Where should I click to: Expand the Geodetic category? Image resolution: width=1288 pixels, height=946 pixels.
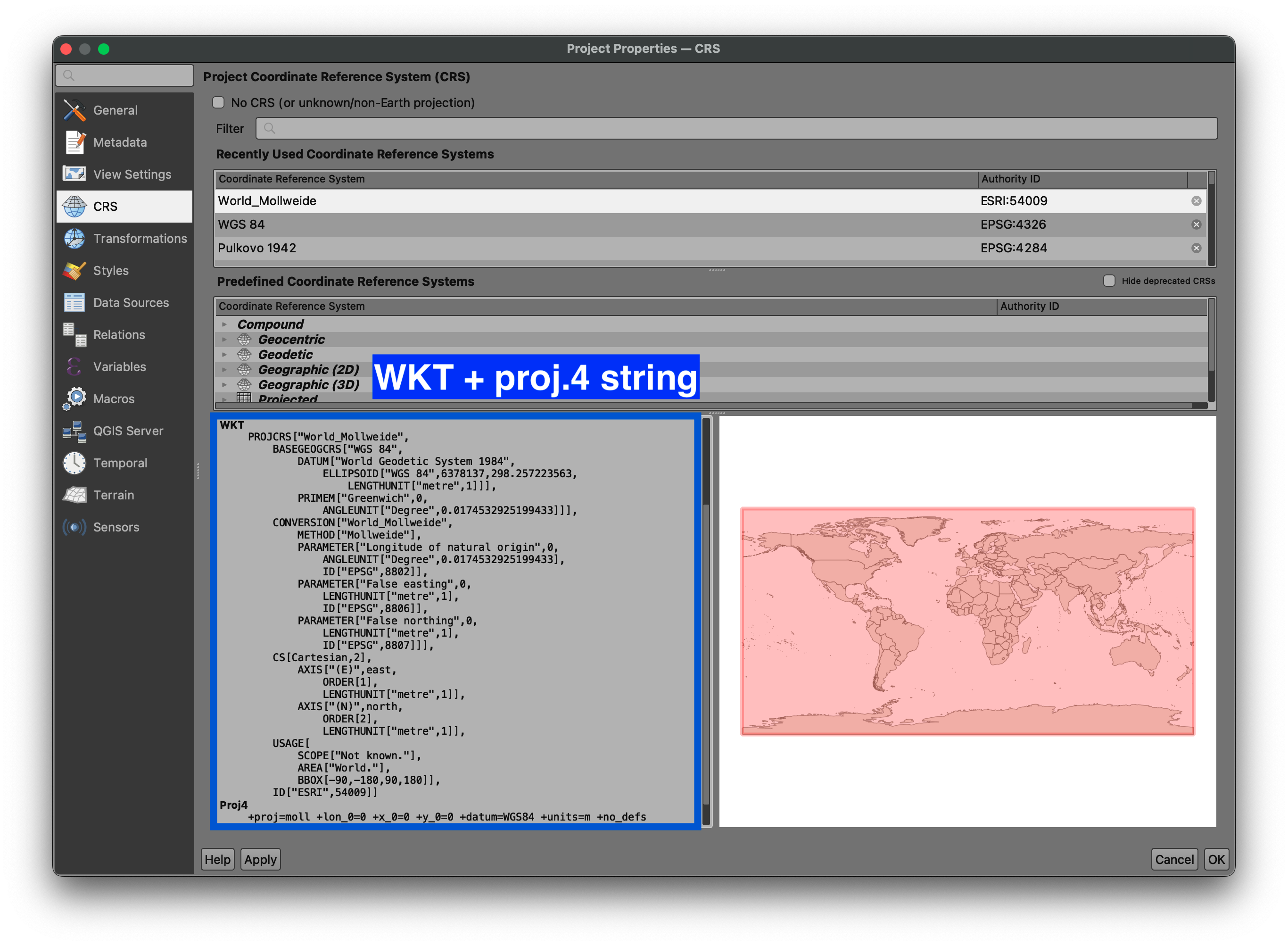click(x=224, y=355)
